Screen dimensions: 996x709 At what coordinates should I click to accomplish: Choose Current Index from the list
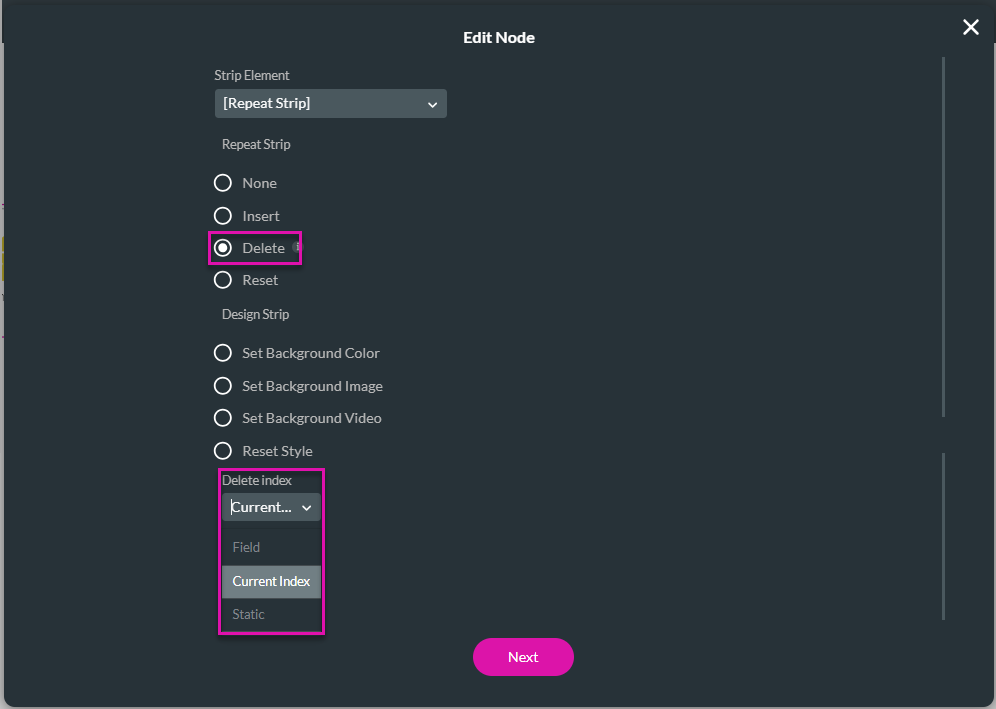tap(270, 581)
